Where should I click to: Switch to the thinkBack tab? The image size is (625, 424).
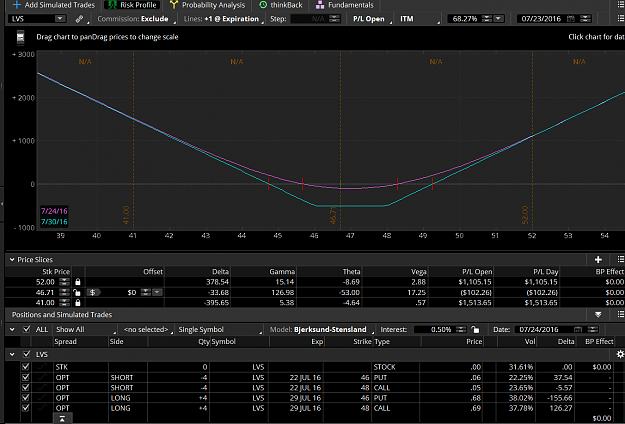[x=281, y=5]
